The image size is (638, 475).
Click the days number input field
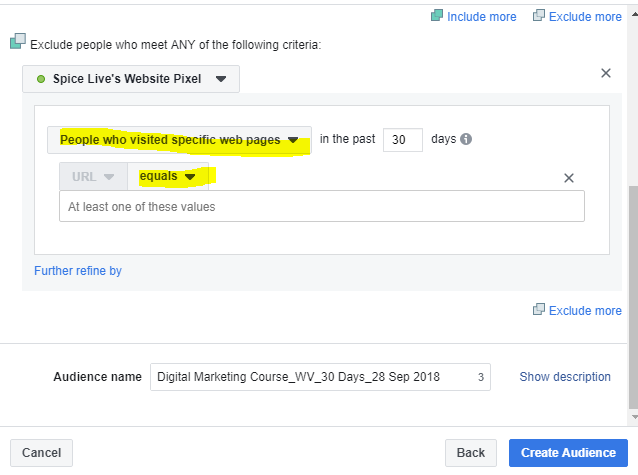coord(403,140)
